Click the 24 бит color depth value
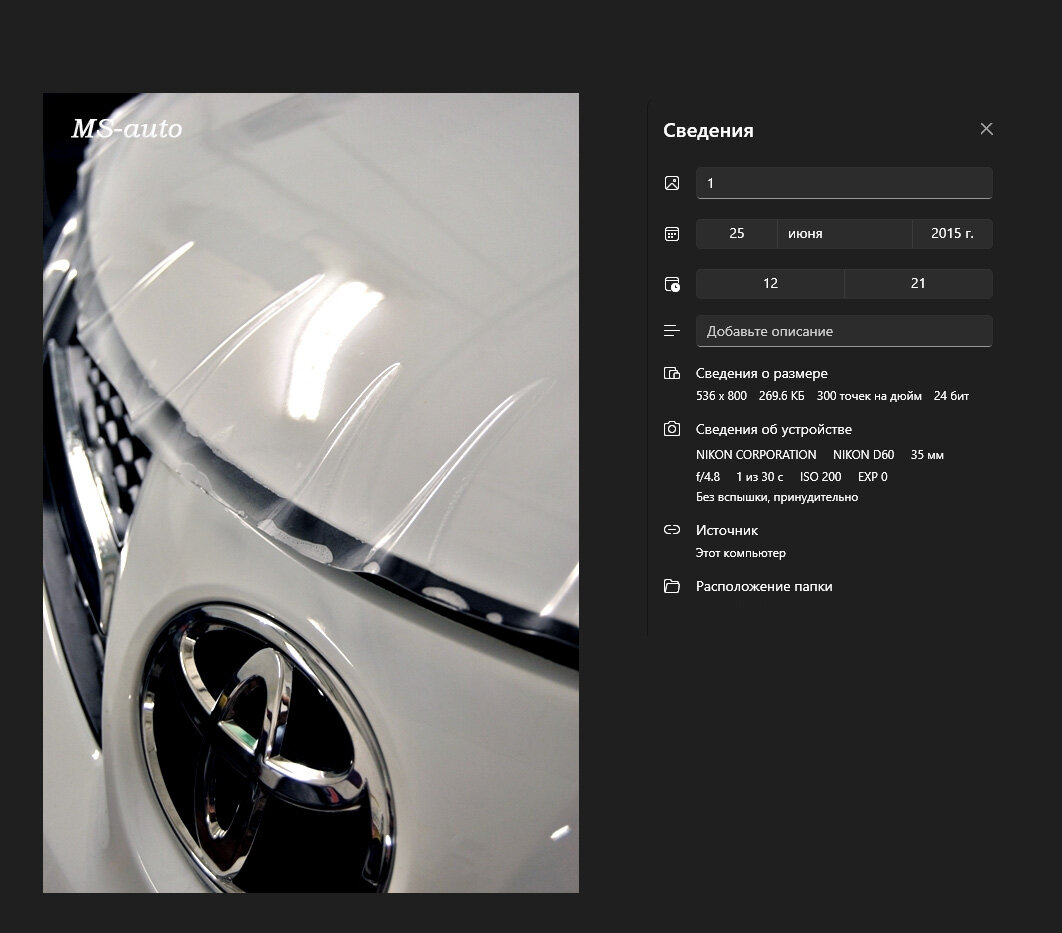The image size is (1062, 933). tap(951, 396)
